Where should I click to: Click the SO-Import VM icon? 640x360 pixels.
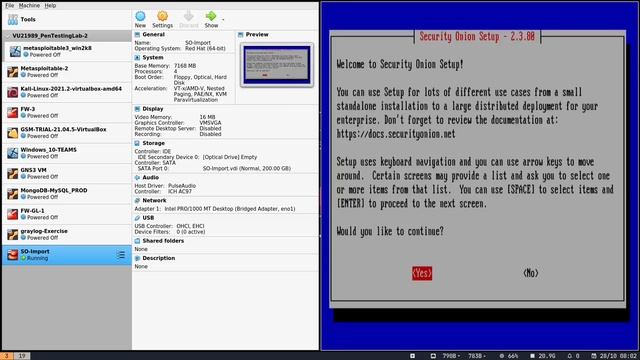tap(13, 255)
